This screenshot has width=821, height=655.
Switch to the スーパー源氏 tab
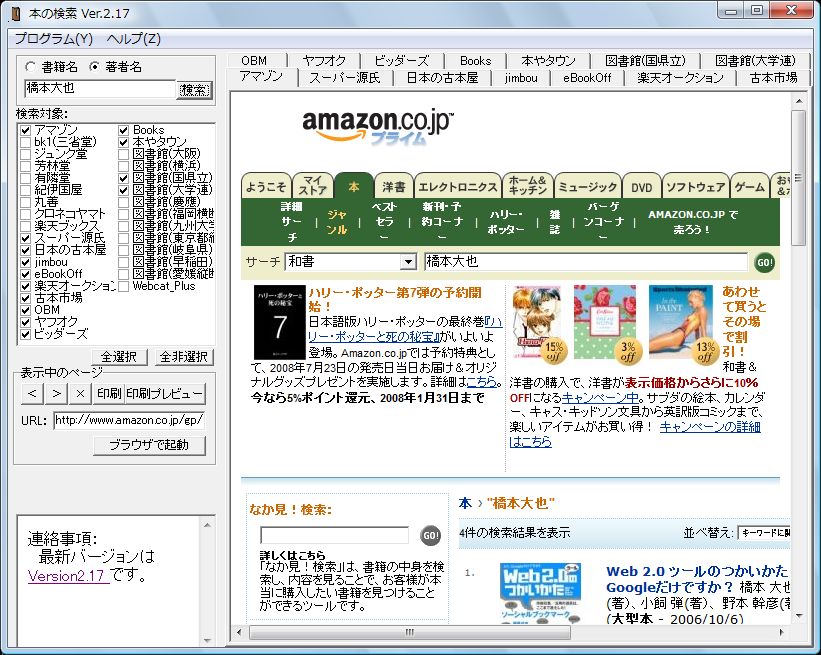[345, 78]
